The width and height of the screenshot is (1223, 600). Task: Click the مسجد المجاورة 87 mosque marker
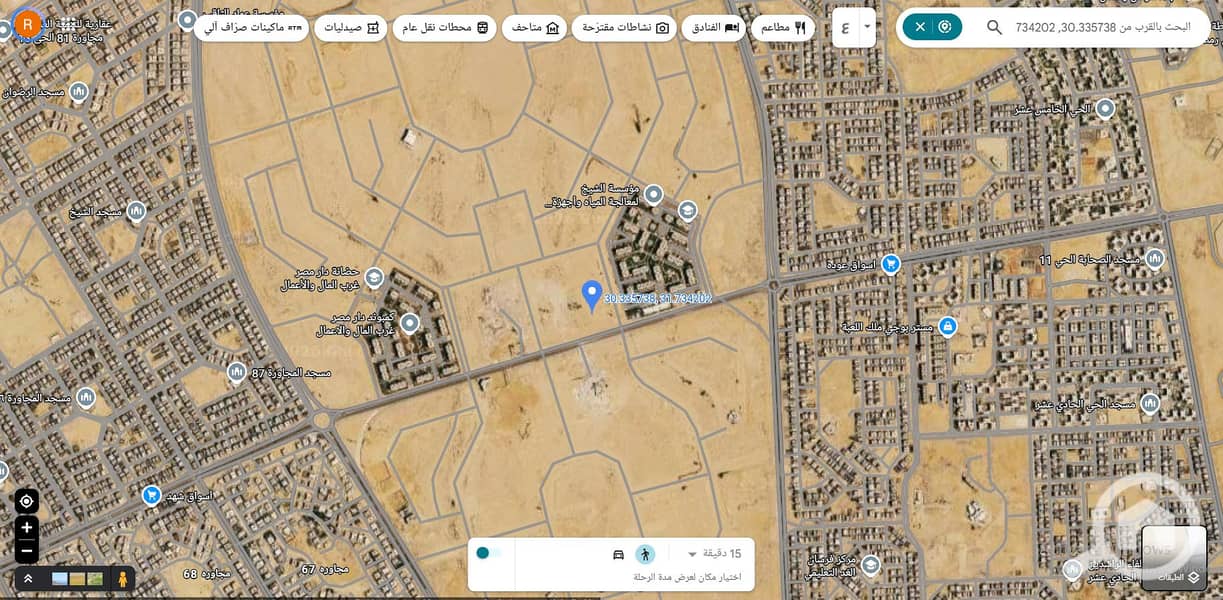[x=236, y=373]
